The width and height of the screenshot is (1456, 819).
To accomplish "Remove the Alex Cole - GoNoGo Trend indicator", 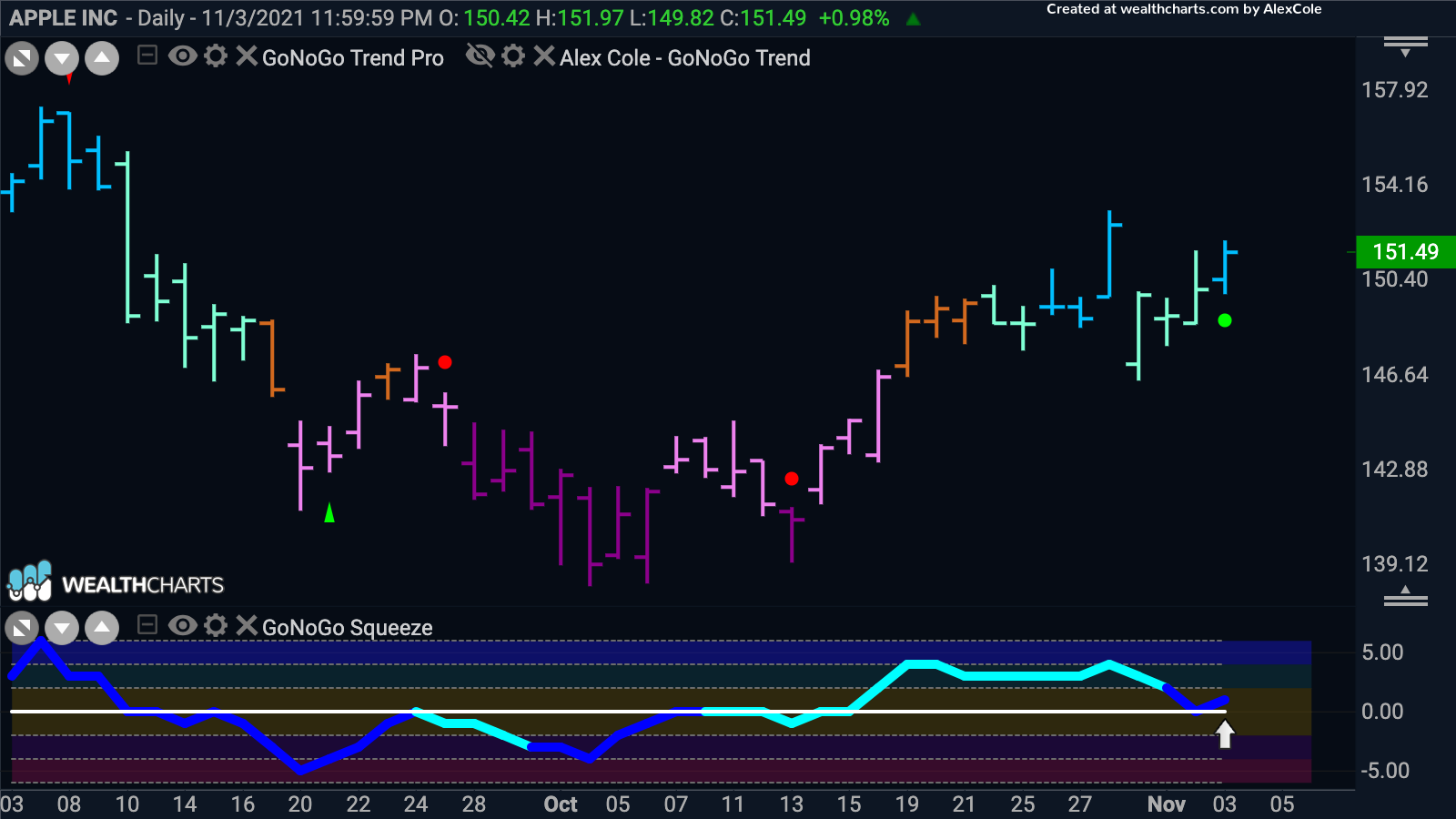I will coord(543,56).
